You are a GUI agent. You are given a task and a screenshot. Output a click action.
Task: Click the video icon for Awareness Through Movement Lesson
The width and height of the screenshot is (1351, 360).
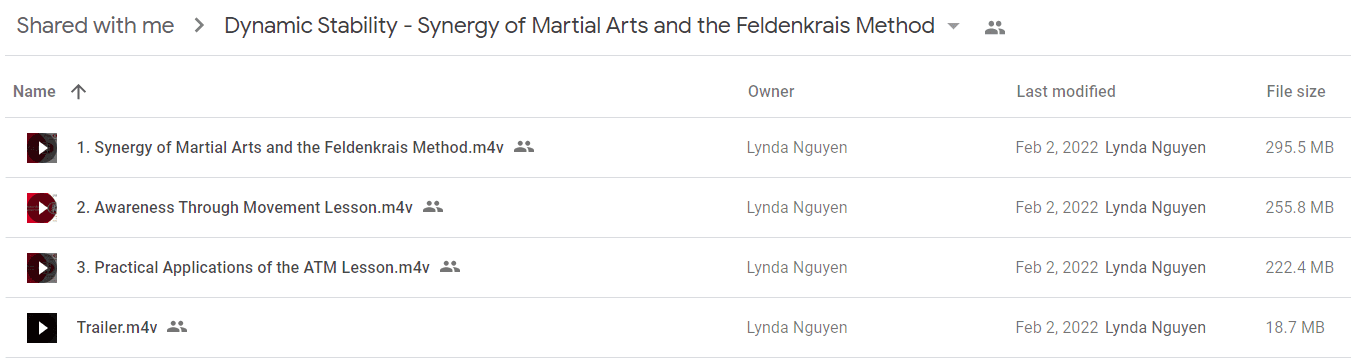click(x=41, y=208)
